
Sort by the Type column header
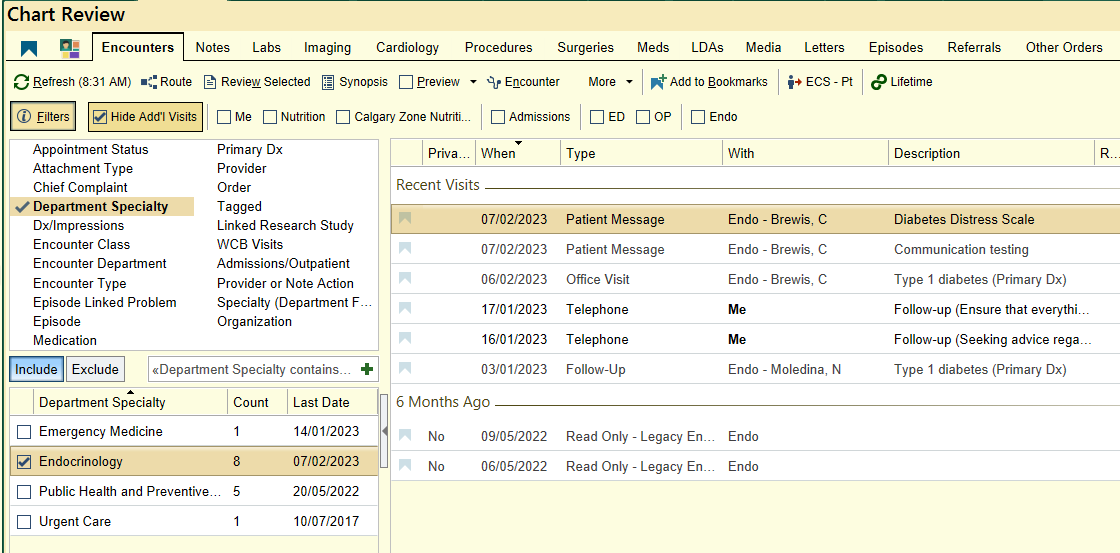[641, 154]
